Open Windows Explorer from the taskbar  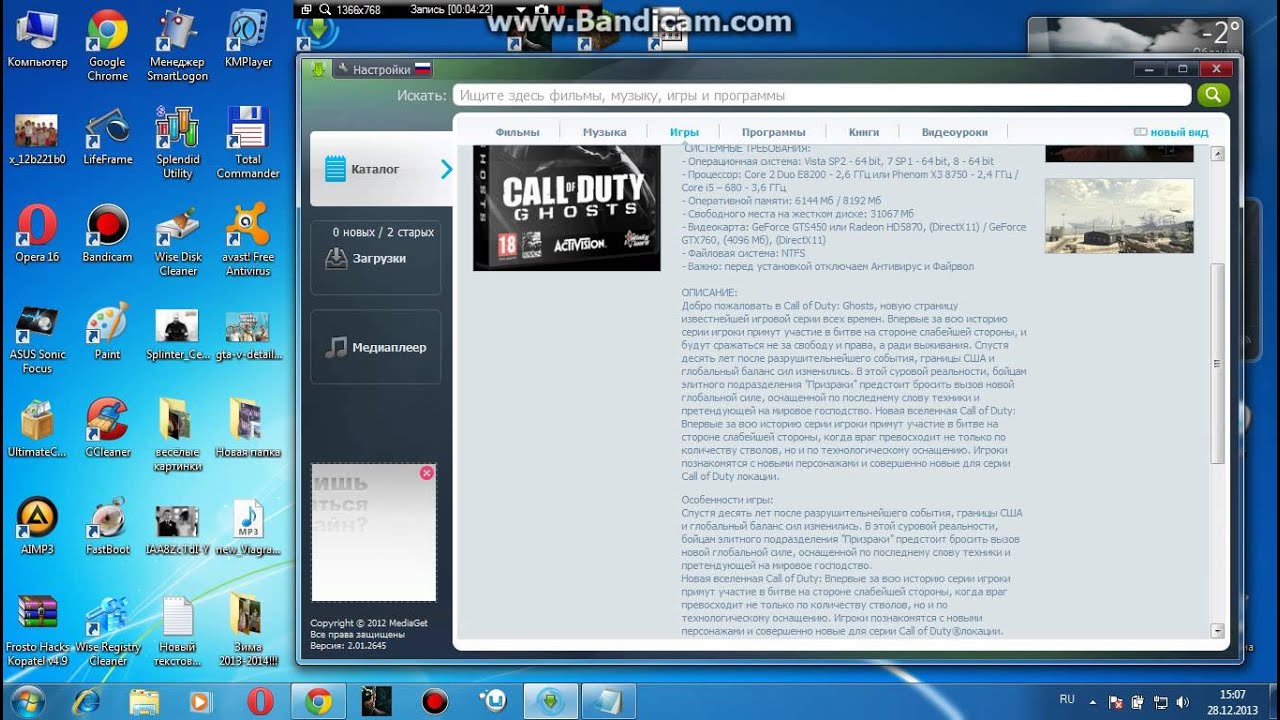144,701
